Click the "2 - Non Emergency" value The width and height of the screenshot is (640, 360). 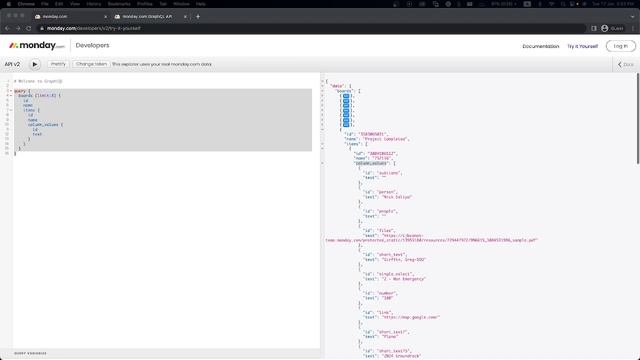(403, 279)
